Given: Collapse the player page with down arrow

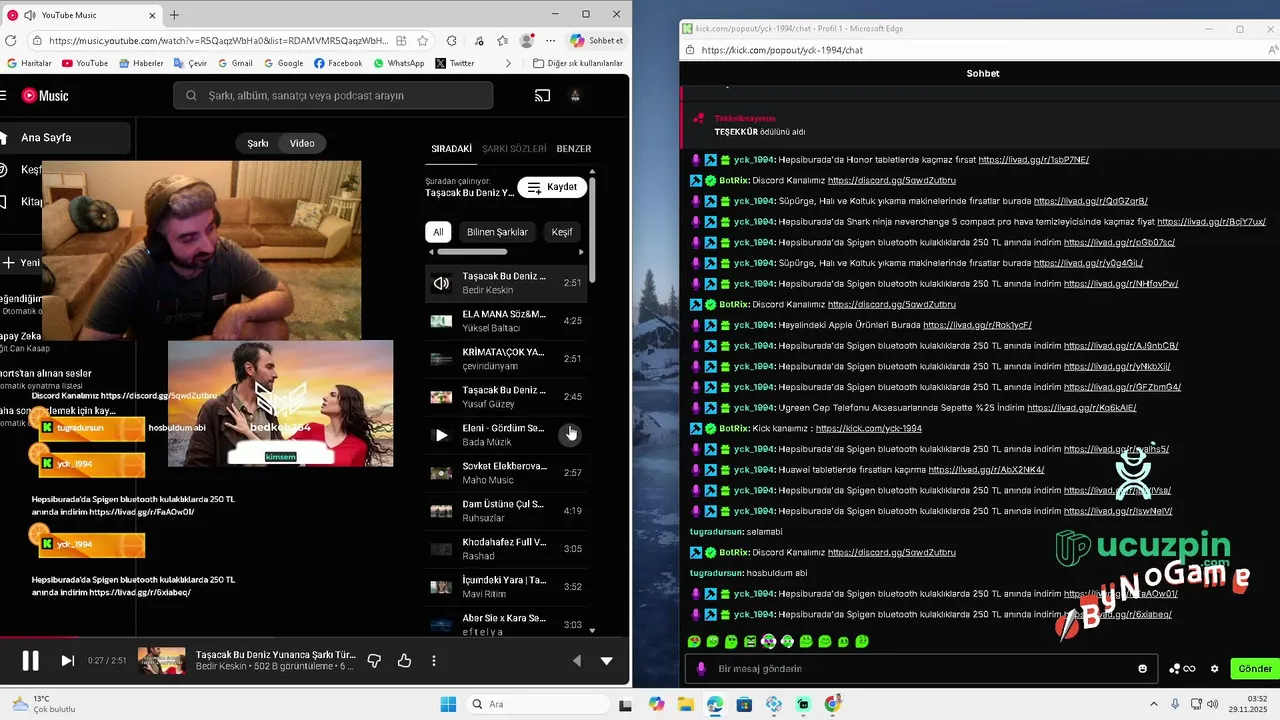Looking at the screenshot, I should click(606, 661).
